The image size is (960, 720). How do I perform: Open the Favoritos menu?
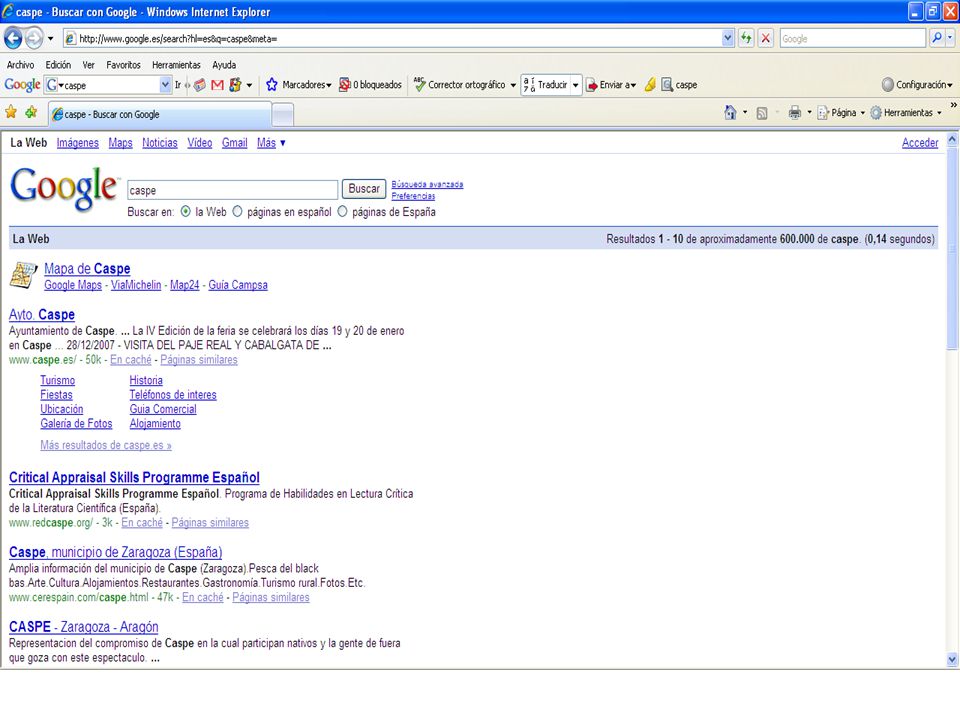[x=123, y=65]
